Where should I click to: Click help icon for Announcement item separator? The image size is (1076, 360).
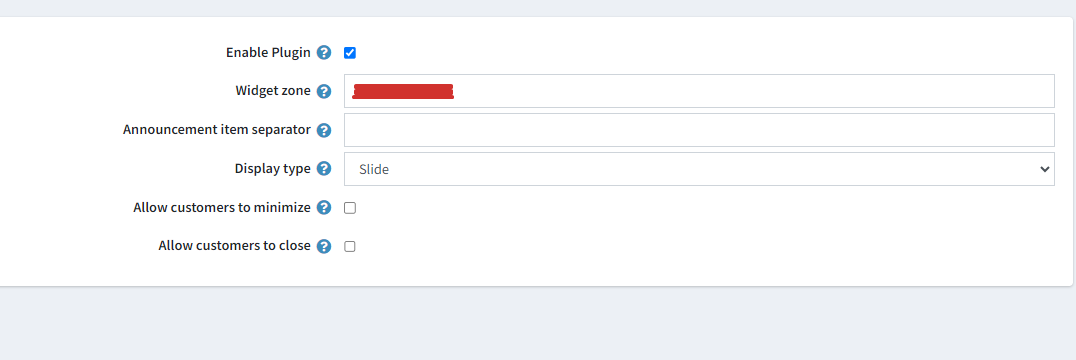[x=324, y=130]
